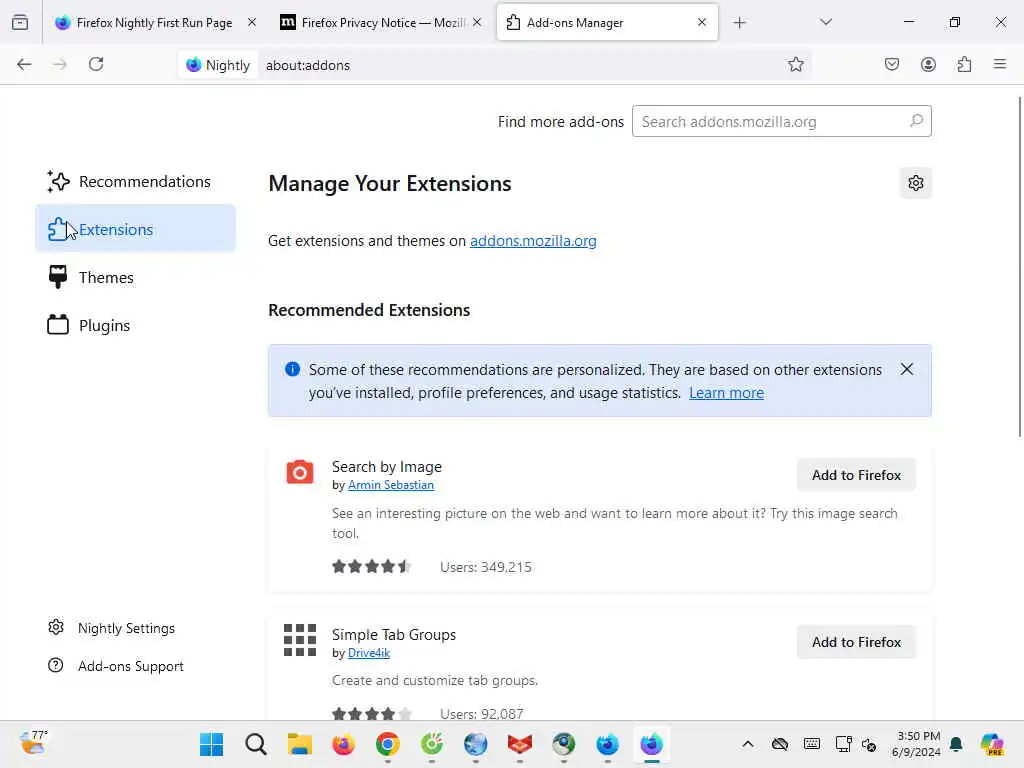Open the Themes category in the sidebar
1024x768 pixels.
(x=135, y=277)
